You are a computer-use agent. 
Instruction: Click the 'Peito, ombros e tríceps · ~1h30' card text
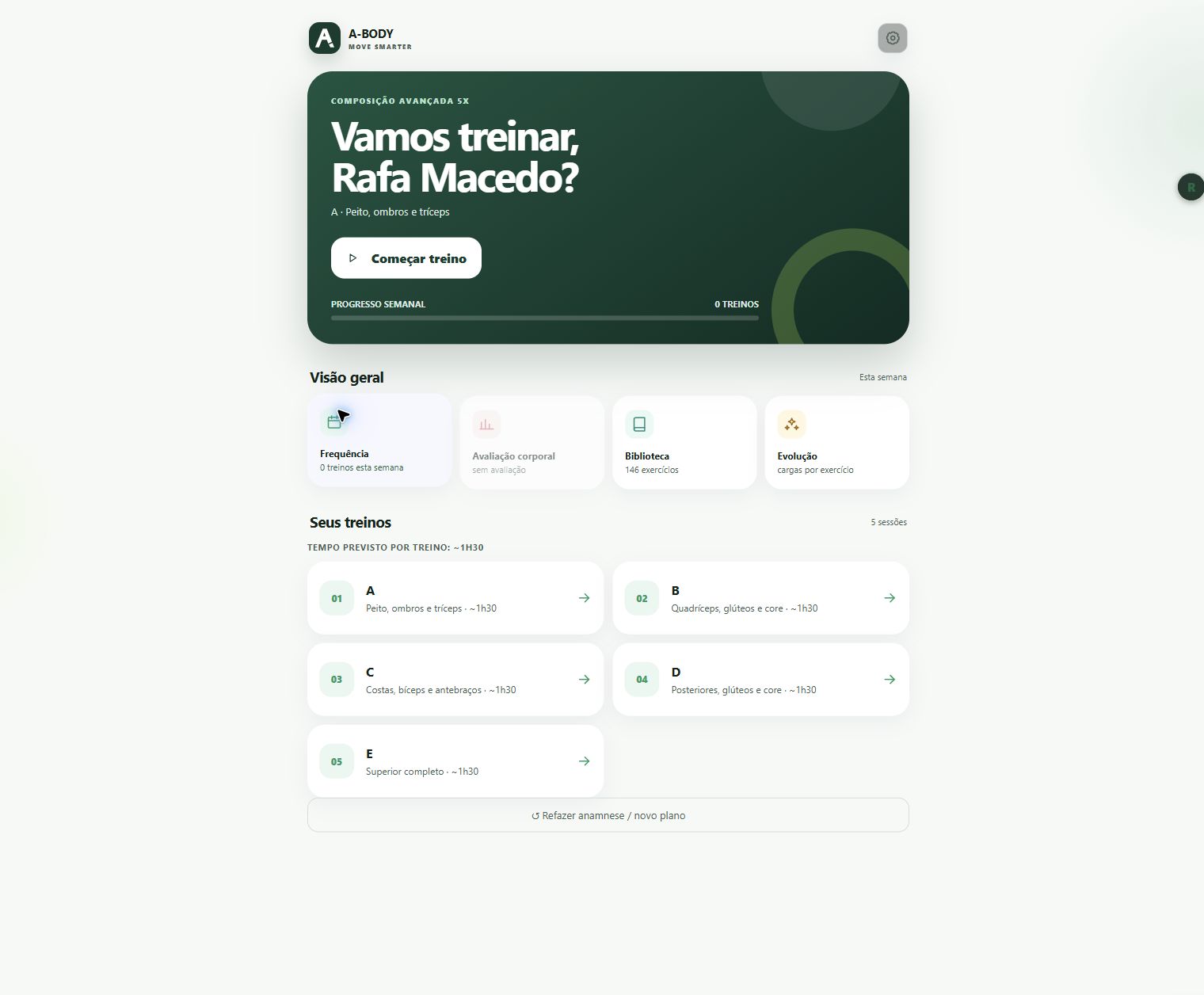click(x=431, y=608)
